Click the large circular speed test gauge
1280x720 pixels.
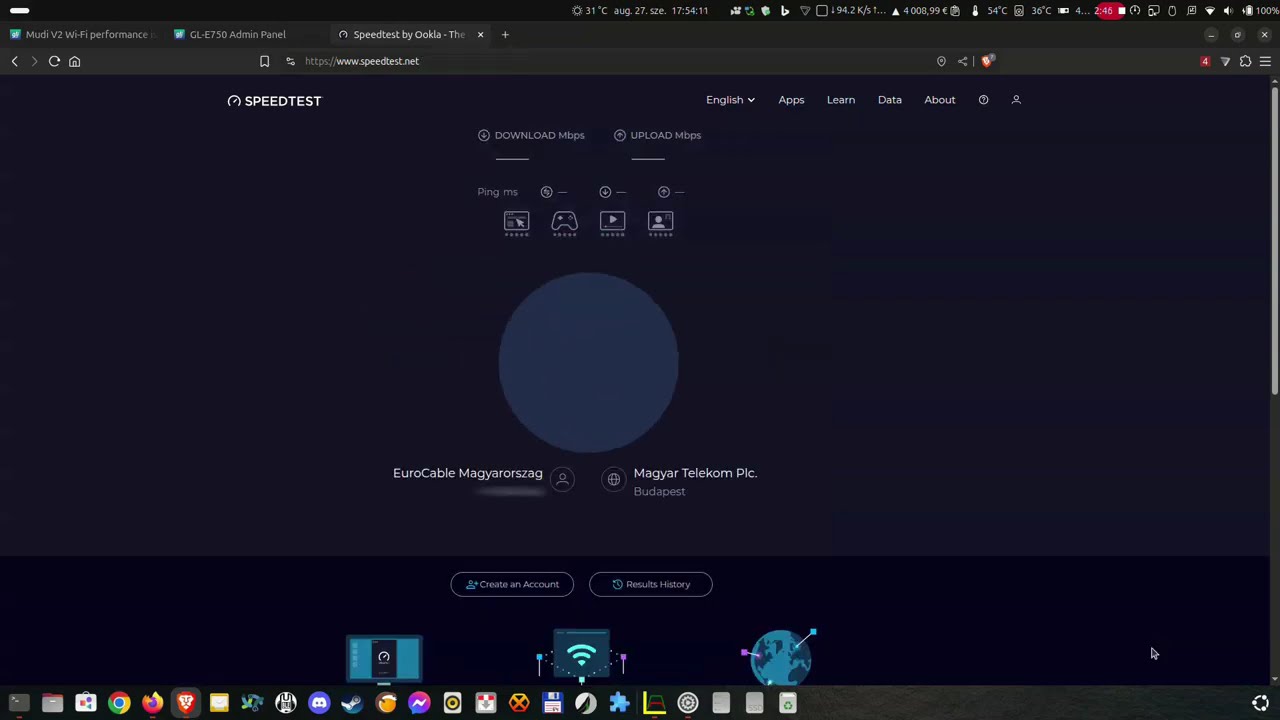point(588,362)
